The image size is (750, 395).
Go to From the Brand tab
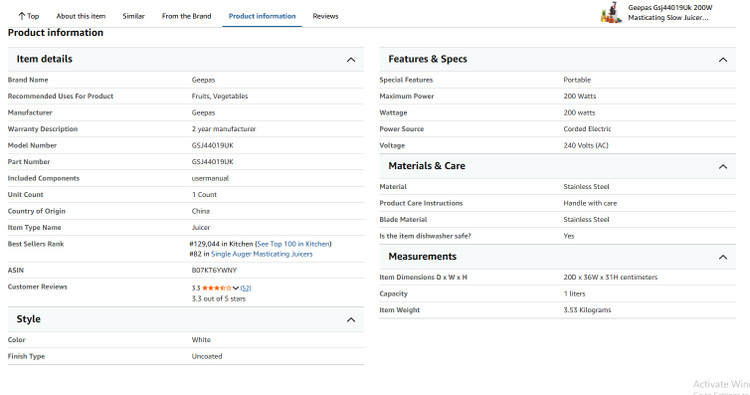[187, 16]
